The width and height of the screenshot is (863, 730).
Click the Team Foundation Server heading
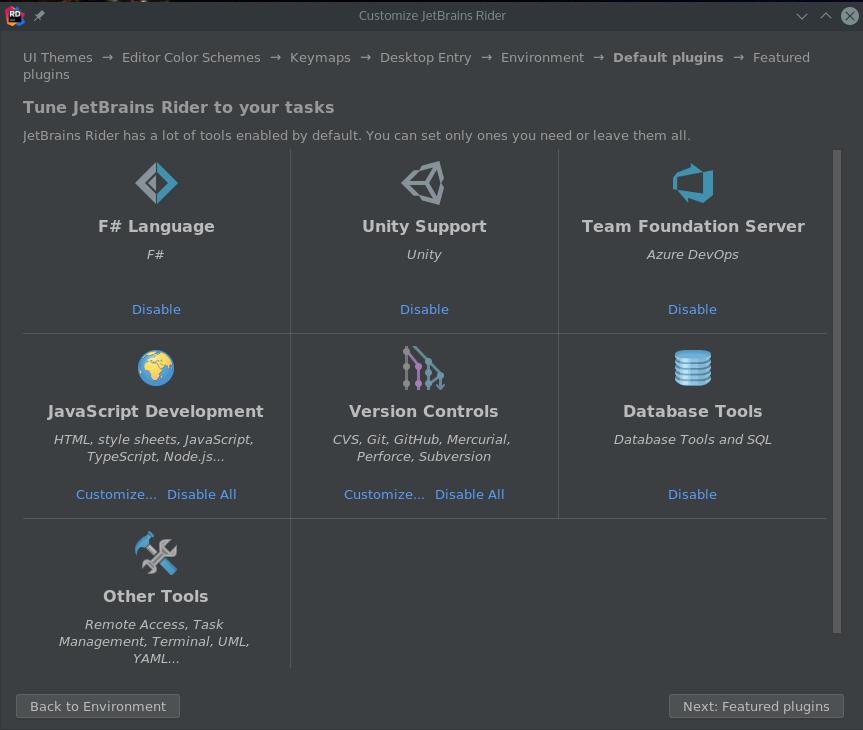point(693,226)
